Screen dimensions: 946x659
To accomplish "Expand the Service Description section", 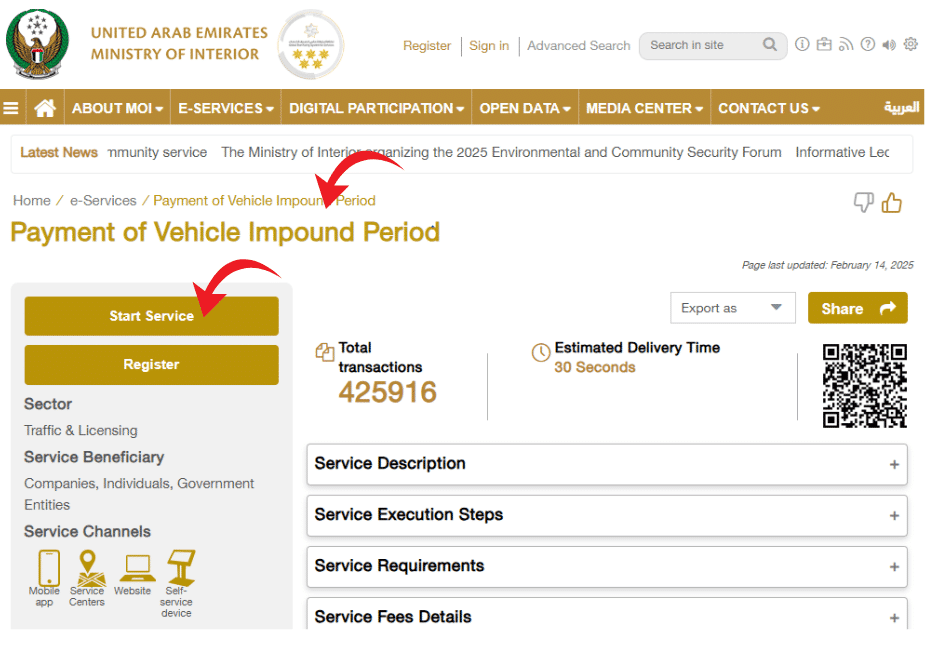I will pos(607,464).
